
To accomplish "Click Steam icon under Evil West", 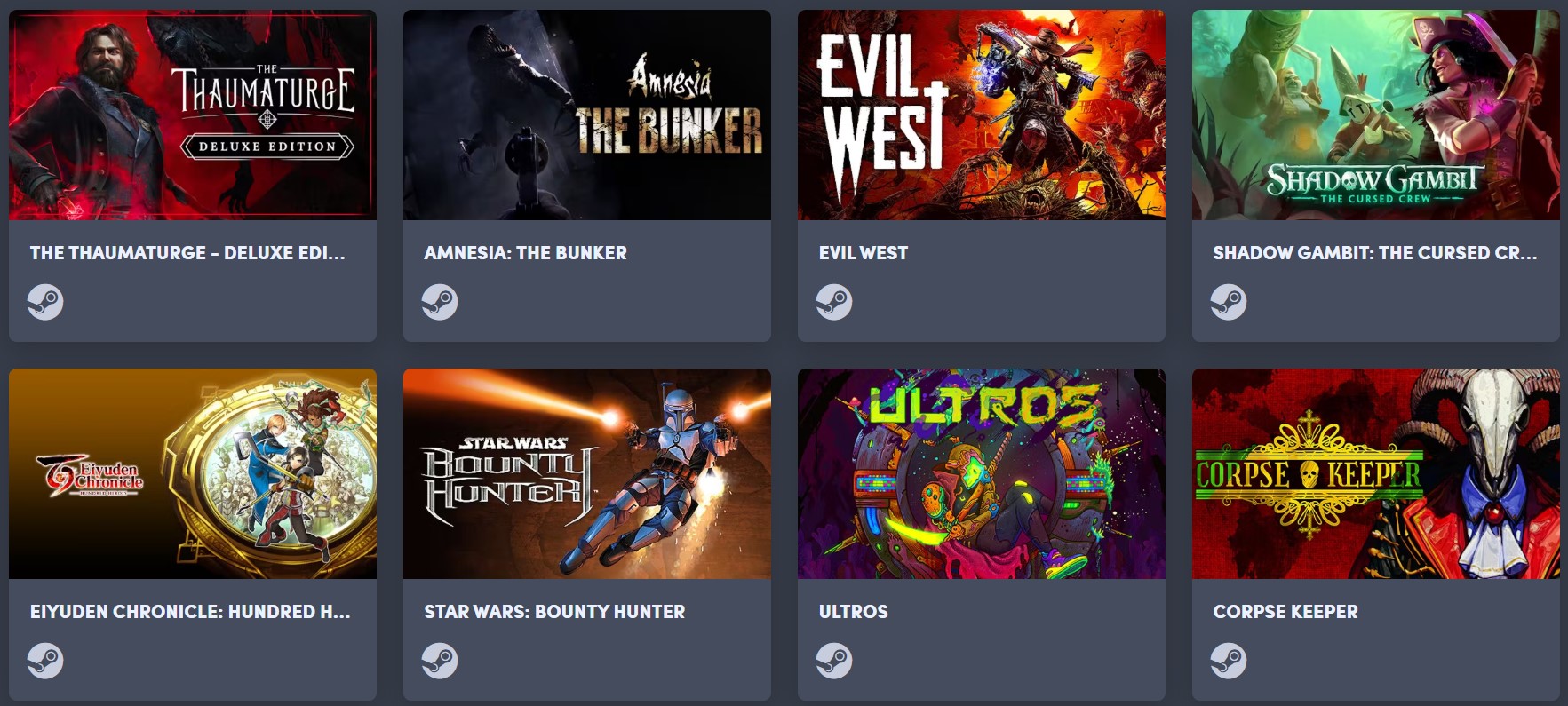I will [834, 302].
